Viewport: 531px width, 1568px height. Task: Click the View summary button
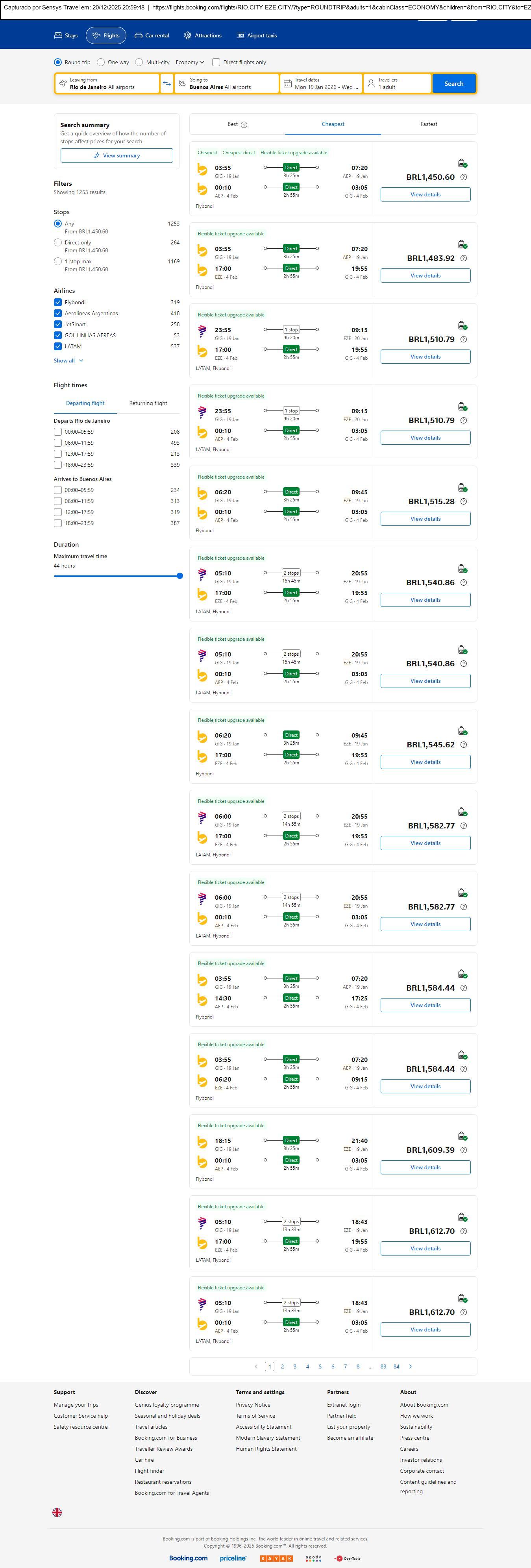tap(116, 156)
